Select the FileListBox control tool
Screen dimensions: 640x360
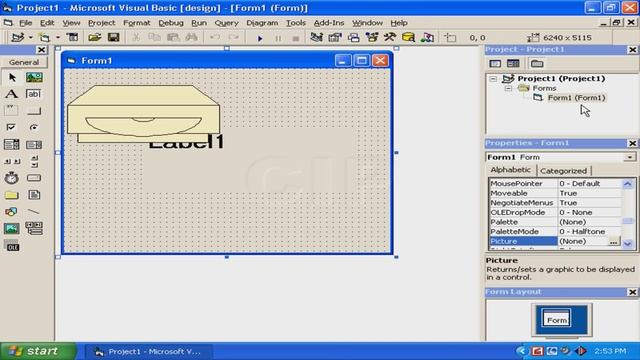(34, 195)
